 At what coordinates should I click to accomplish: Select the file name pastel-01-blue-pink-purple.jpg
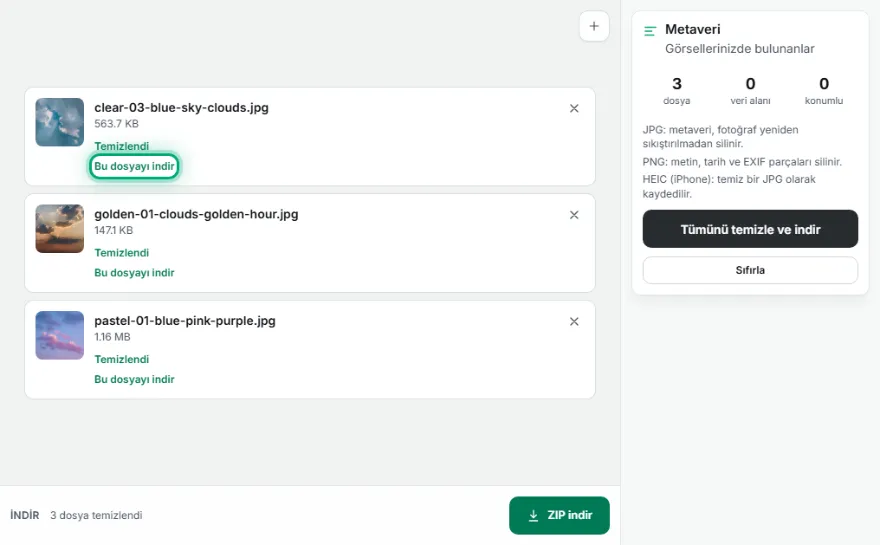tap(185, 321)
